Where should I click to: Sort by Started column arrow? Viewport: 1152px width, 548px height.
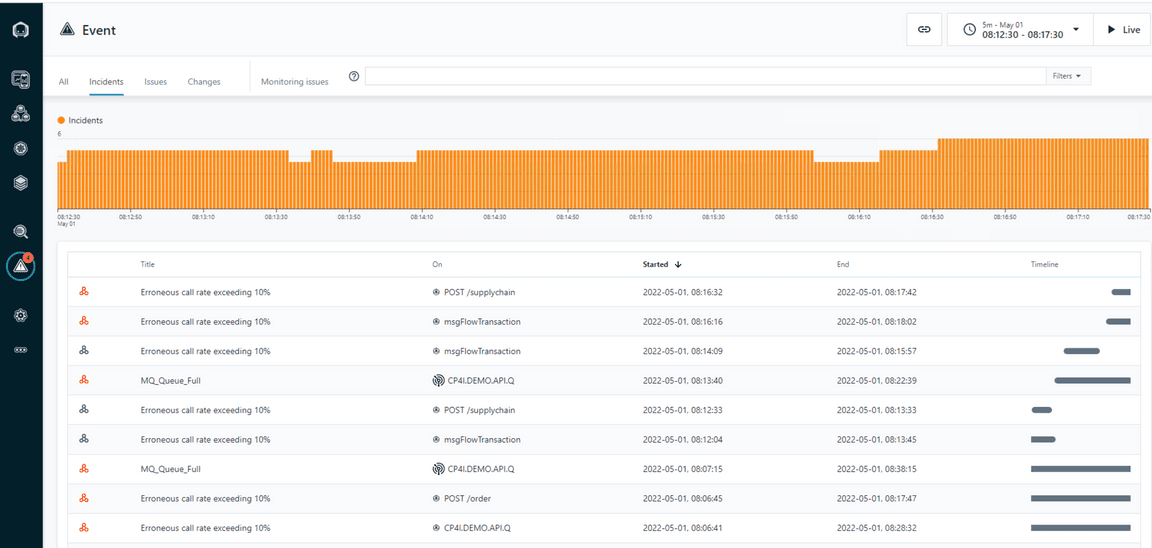coord(678,264)
